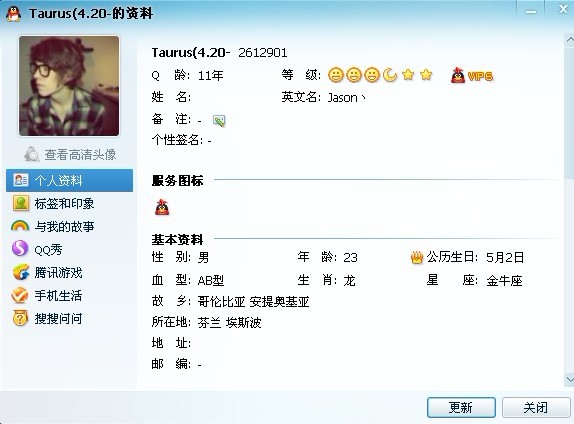Image resolution: width=574 pixels, height=424 pixels.
Task: Click the magnifier icon for 查看高清头像
Action: pyautogui.click(x=31, y=154)
